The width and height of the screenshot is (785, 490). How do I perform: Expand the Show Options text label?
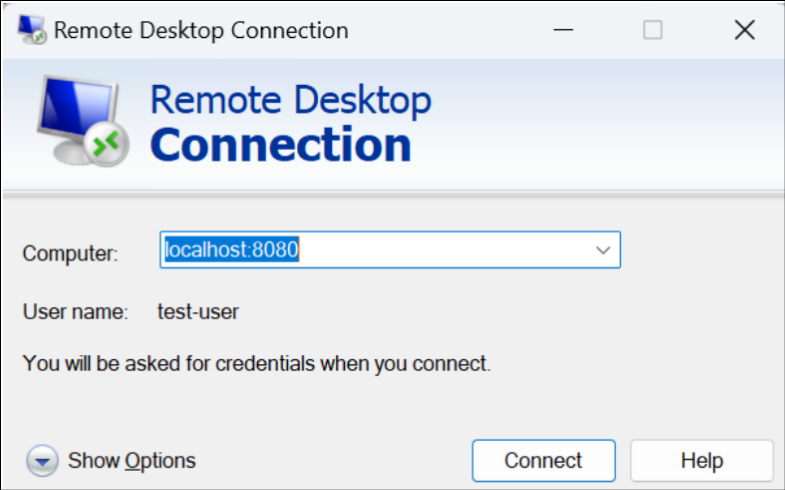[x=132, y=461]
